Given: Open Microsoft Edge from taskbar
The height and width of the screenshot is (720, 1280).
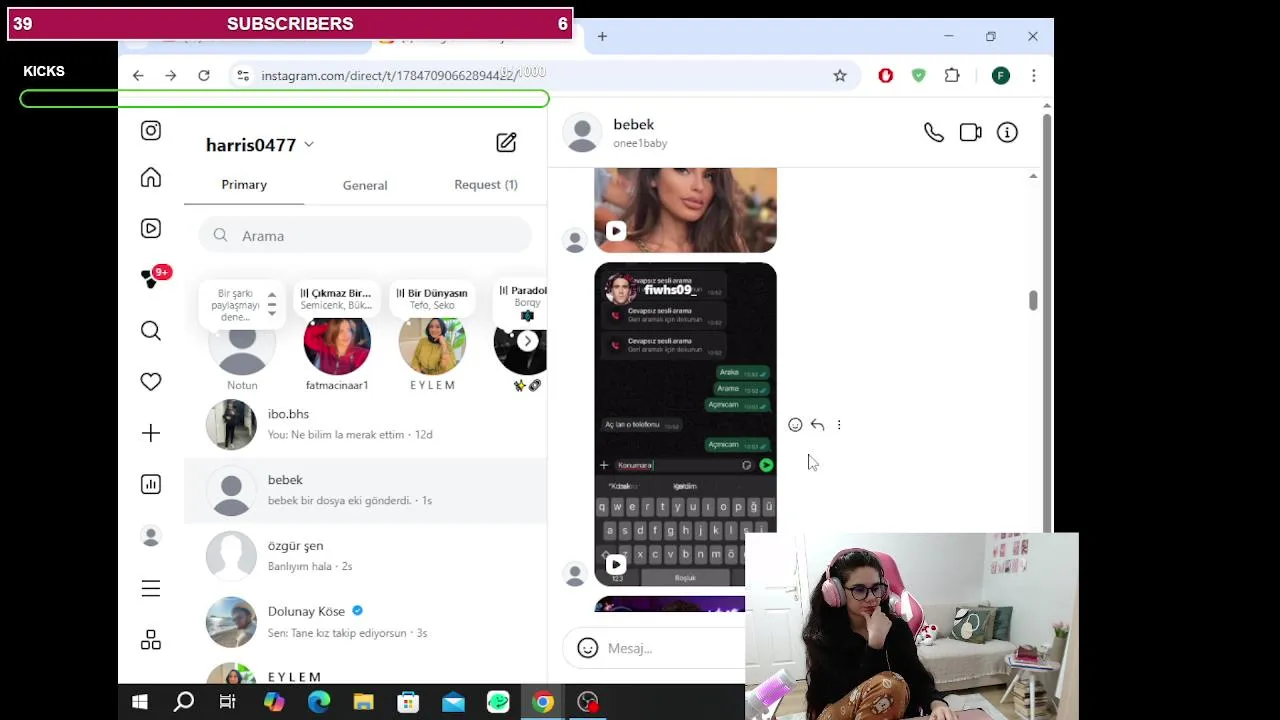Looking at the screenshot, I should coord(318,702).
